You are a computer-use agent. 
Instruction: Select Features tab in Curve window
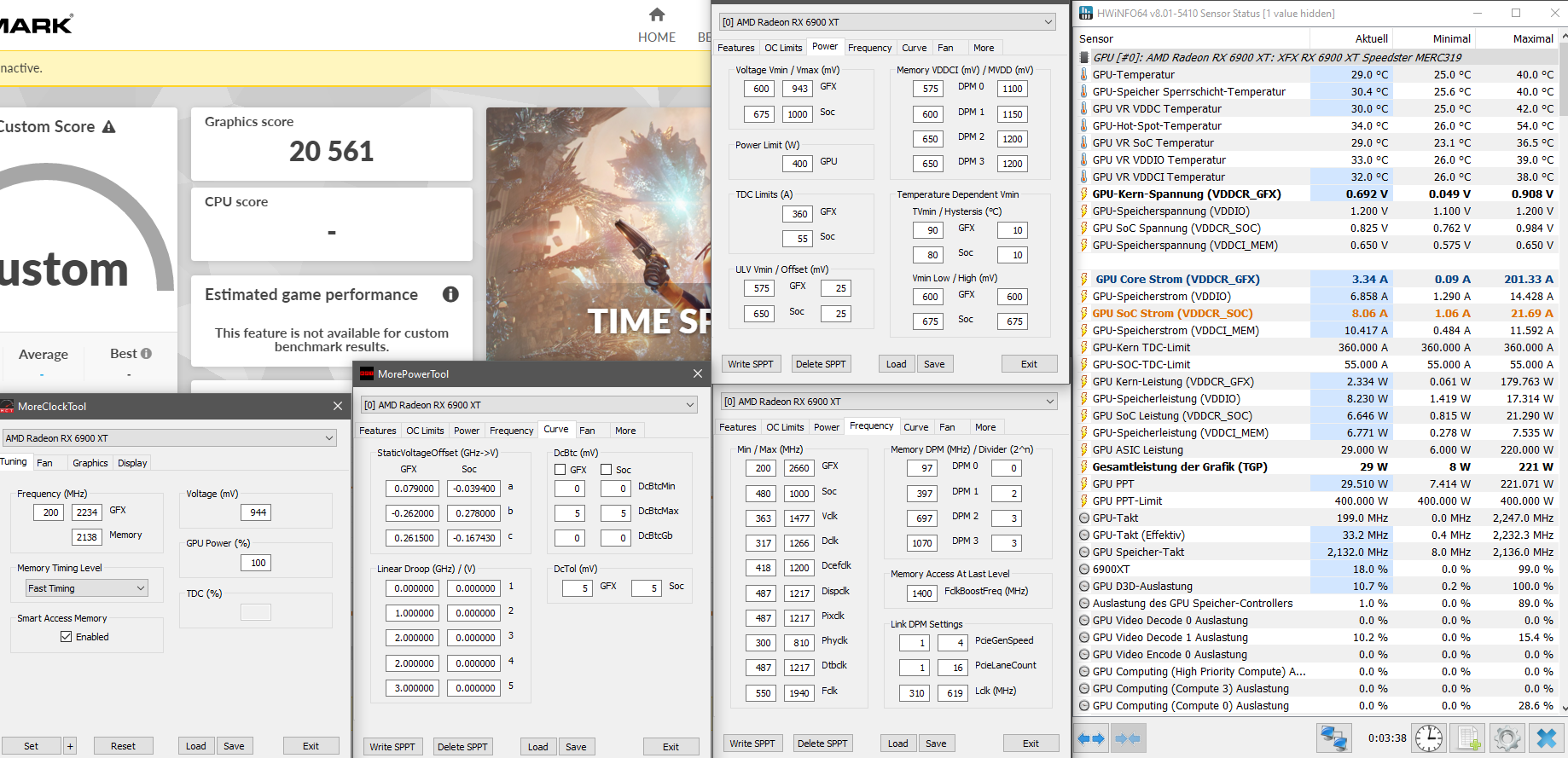pyautogui.click(x=378, y=431)
